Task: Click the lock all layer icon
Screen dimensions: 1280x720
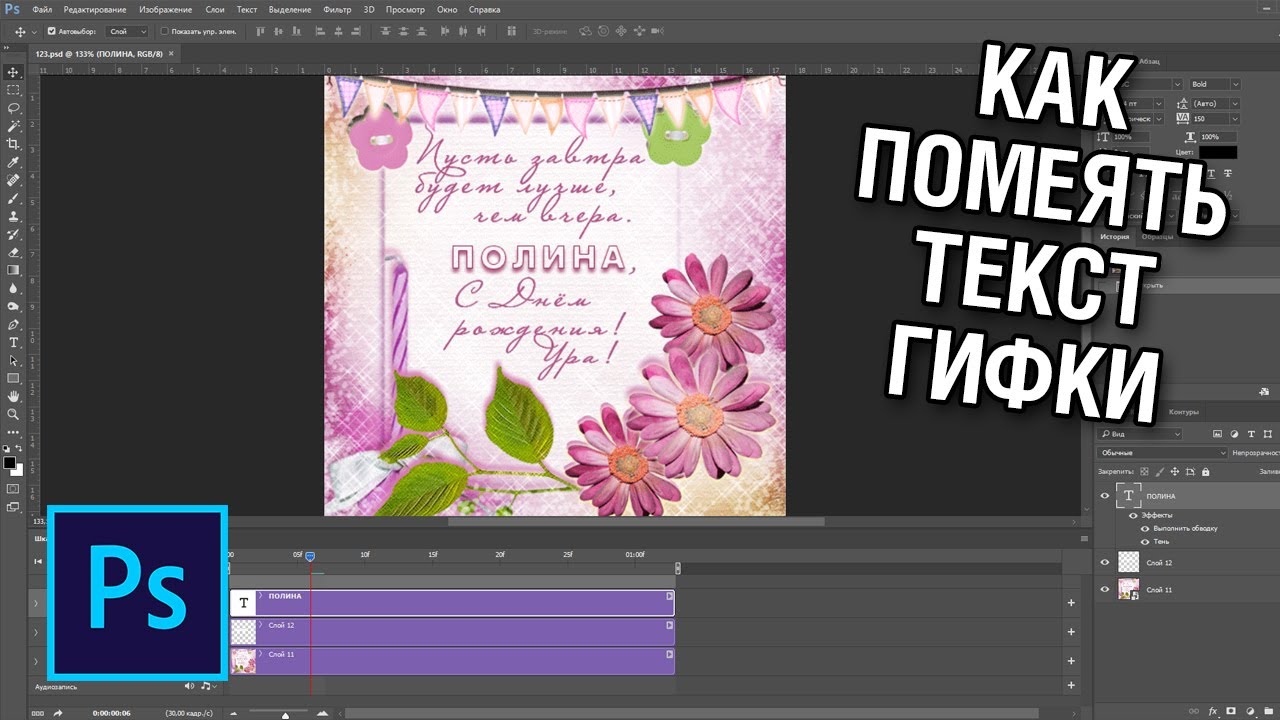Action: pyautogui.click(x=1205, y=471)
